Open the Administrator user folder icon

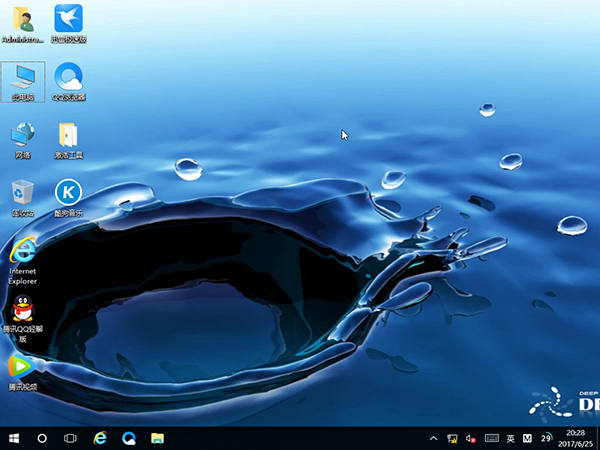(22, 20)
